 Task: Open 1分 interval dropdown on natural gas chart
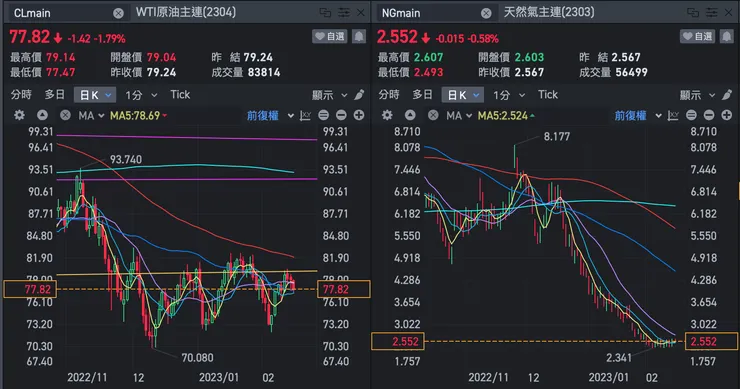(x=509, y=95)
